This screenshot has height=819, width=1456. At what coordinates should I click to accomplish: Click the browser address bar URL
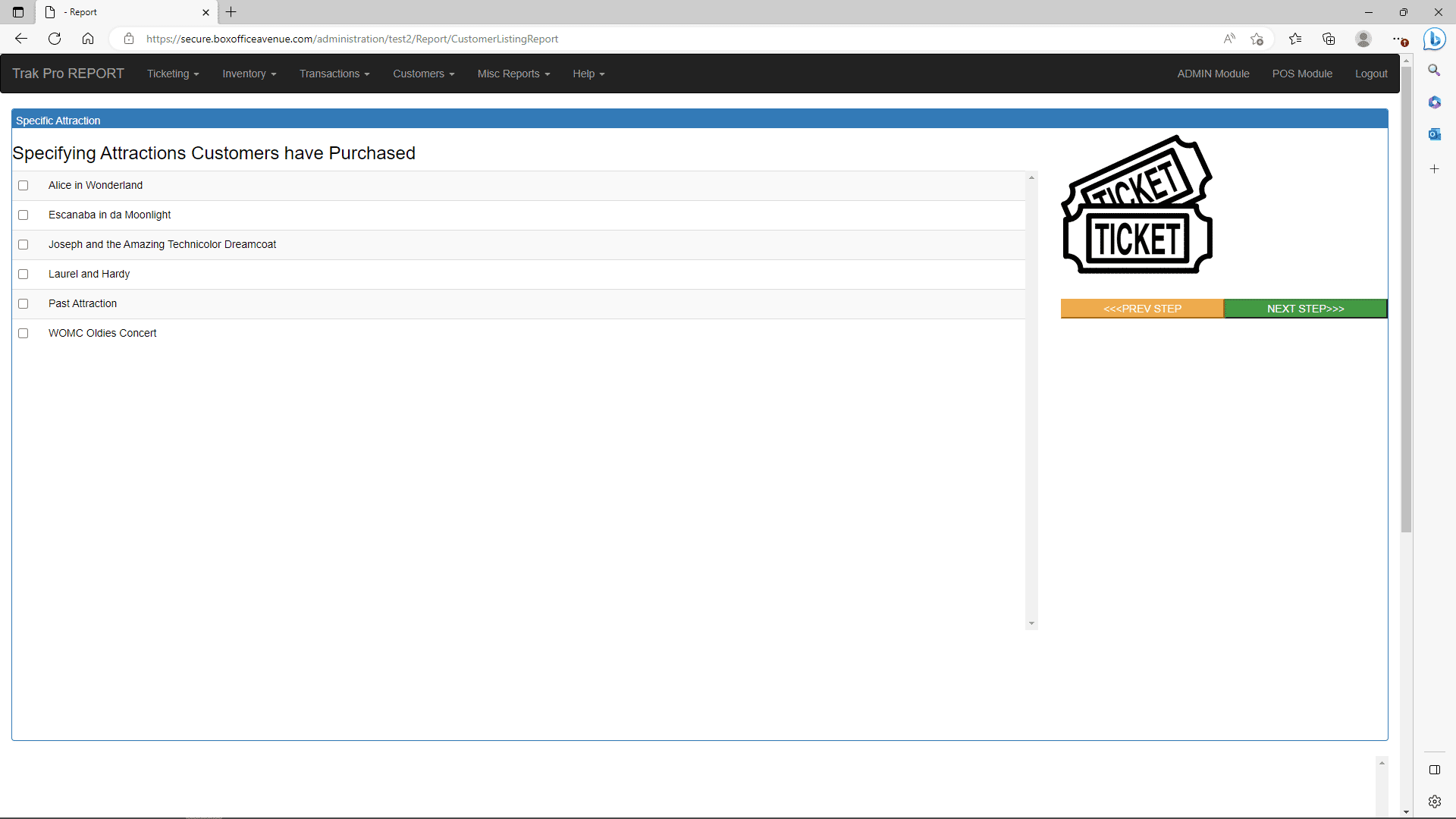click(352, 39)
